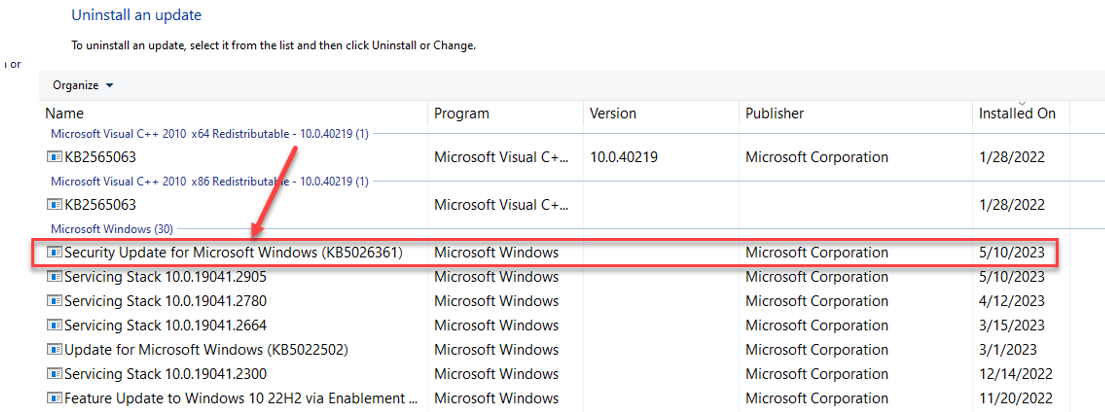
Task: Sort list by Program column header
Action: 462,113
